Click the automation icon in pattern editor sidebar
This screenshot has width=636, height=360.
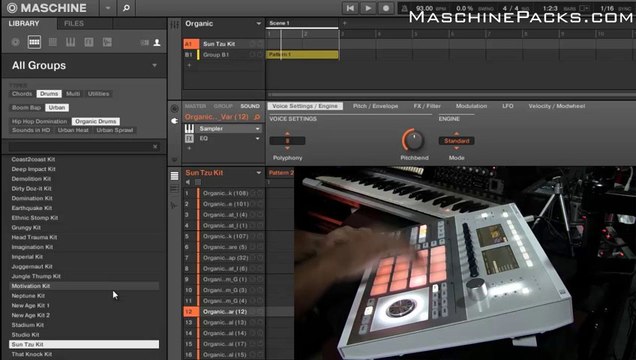click(174, 205)
